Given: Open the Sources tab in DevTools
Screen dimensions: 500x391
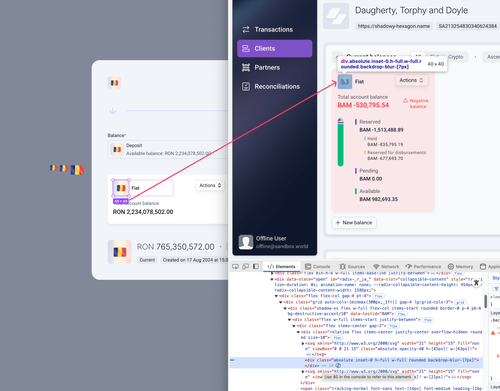Looking at the screenshot, I should point(352,267).
